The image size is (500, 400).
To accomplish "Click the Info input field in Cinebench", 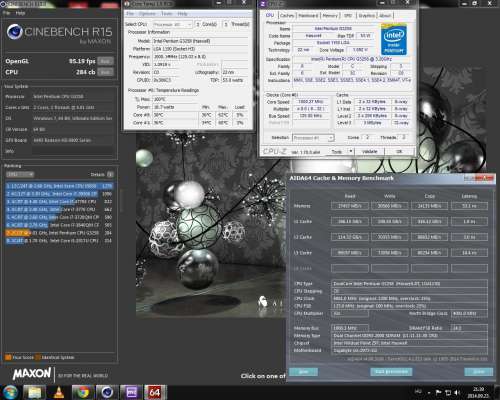I will click(x=73, y=151).
